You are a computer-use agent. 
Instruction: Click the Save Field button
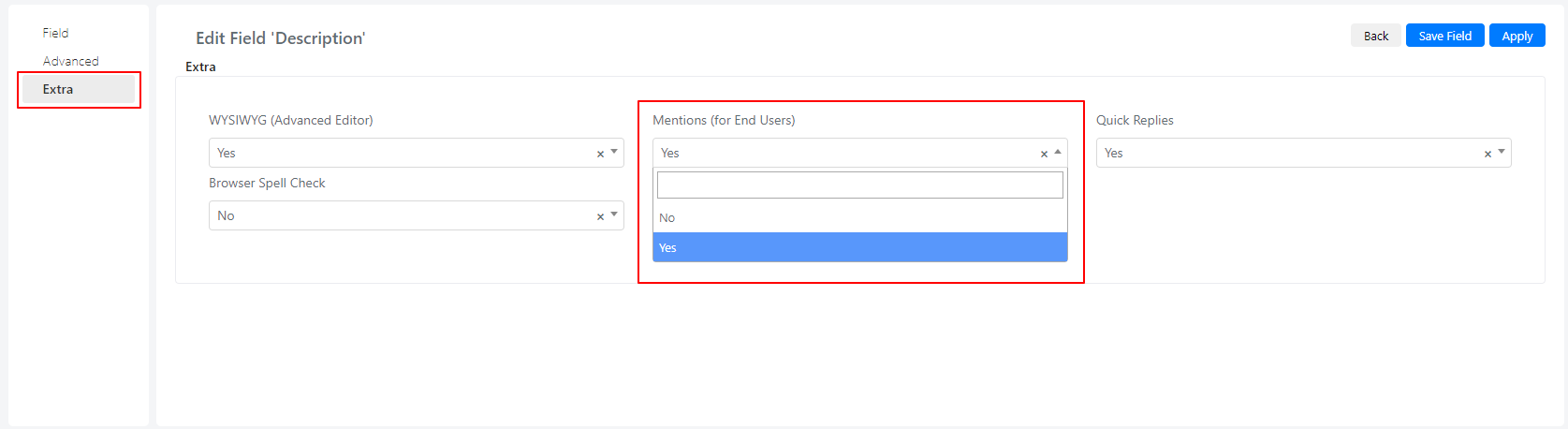[x=1444, y=36]
